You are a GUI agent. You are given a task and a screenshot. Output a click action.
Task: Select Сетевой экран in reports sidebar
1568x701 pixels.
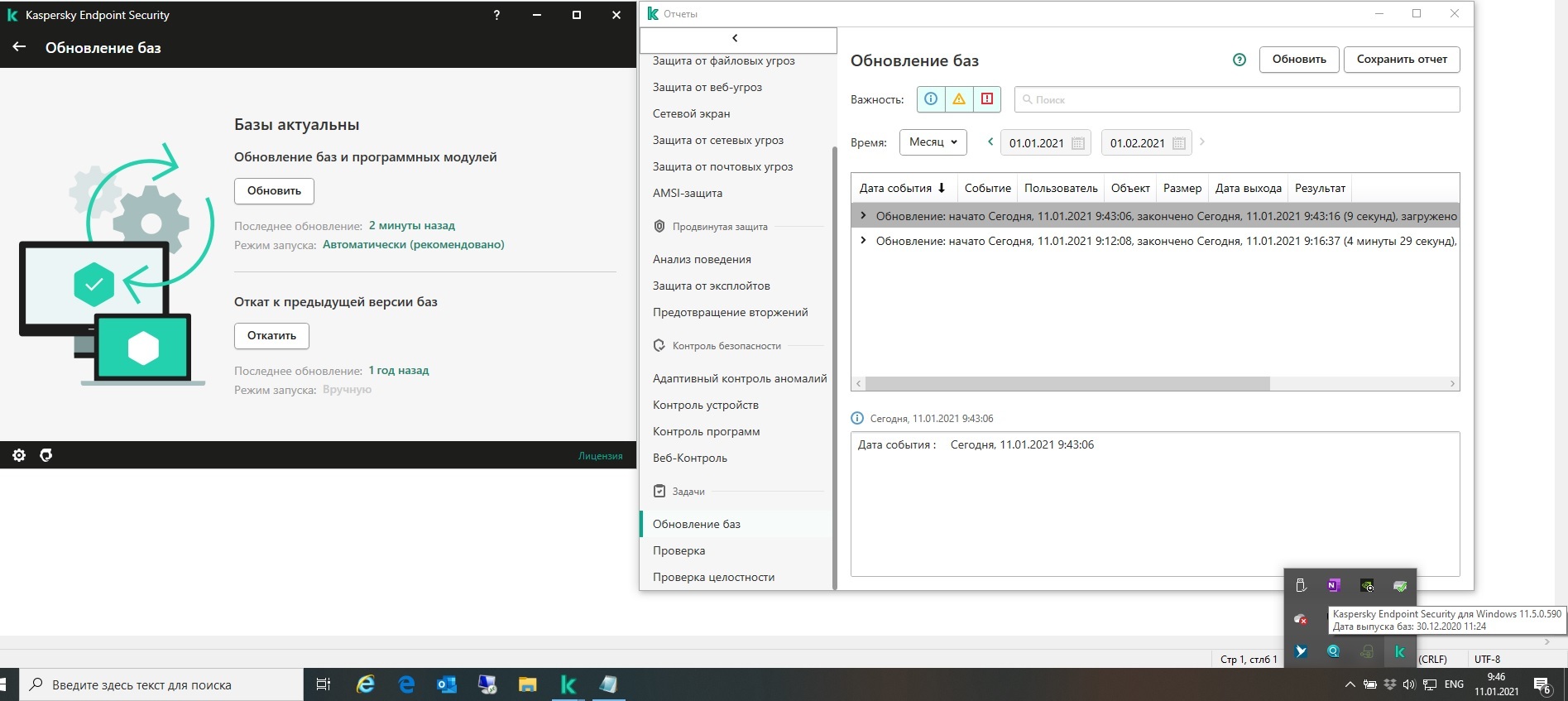click(691, 113)
